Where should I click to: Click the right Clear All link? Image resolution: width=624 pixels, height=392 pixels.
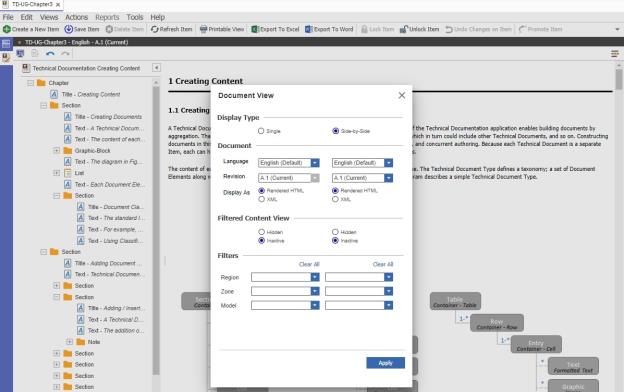click(383, 264)
